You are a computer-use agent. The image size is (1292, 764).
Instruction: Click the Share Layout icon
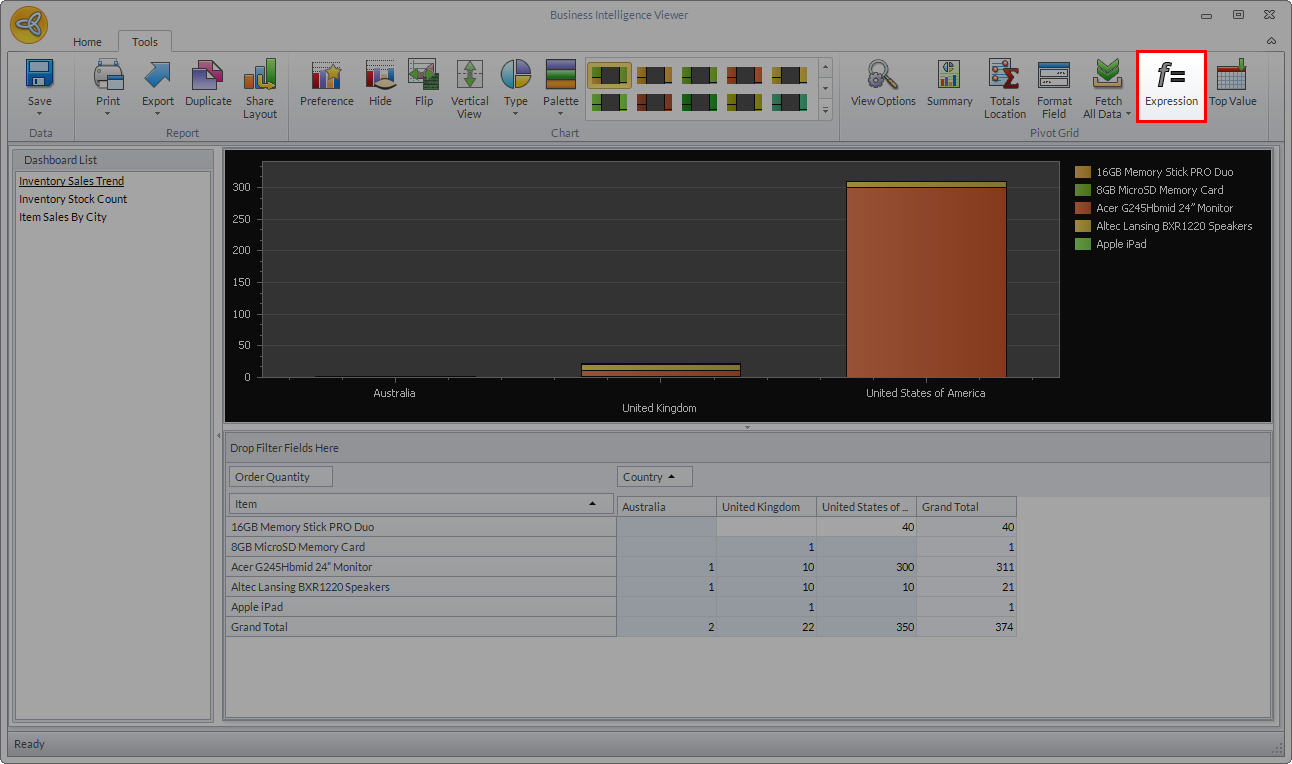click(x=259, y=88)
